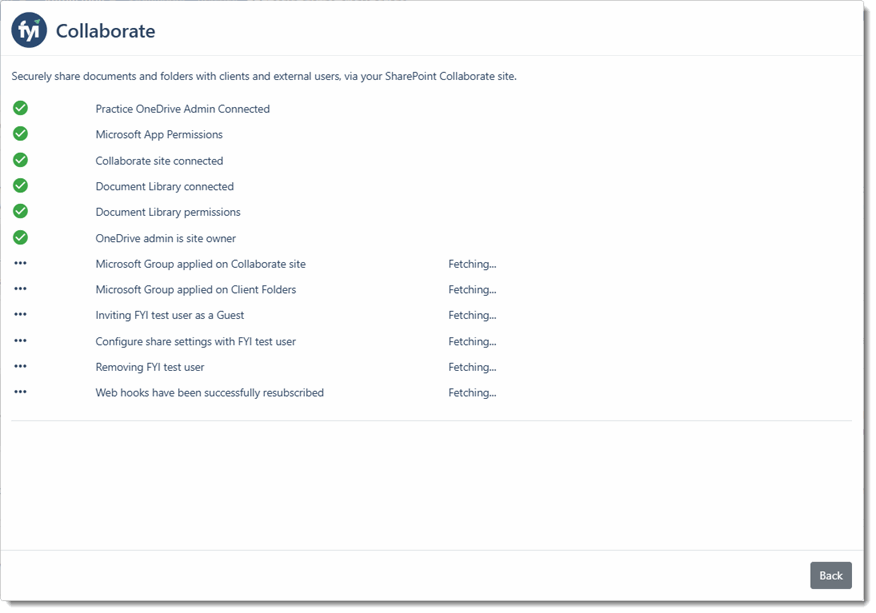Click Fetching status for Removing FYI test user
The image size is (876, 613).
[x=472, y=368]
